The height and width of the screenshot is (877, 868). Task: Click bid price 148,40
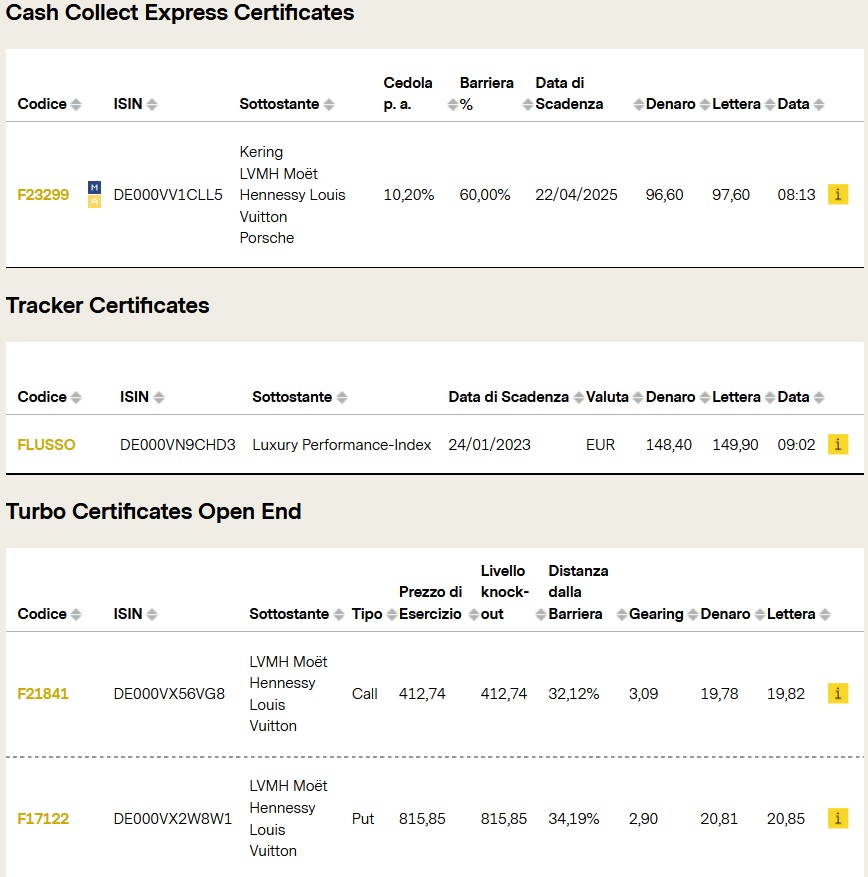[x=669, y=445]
